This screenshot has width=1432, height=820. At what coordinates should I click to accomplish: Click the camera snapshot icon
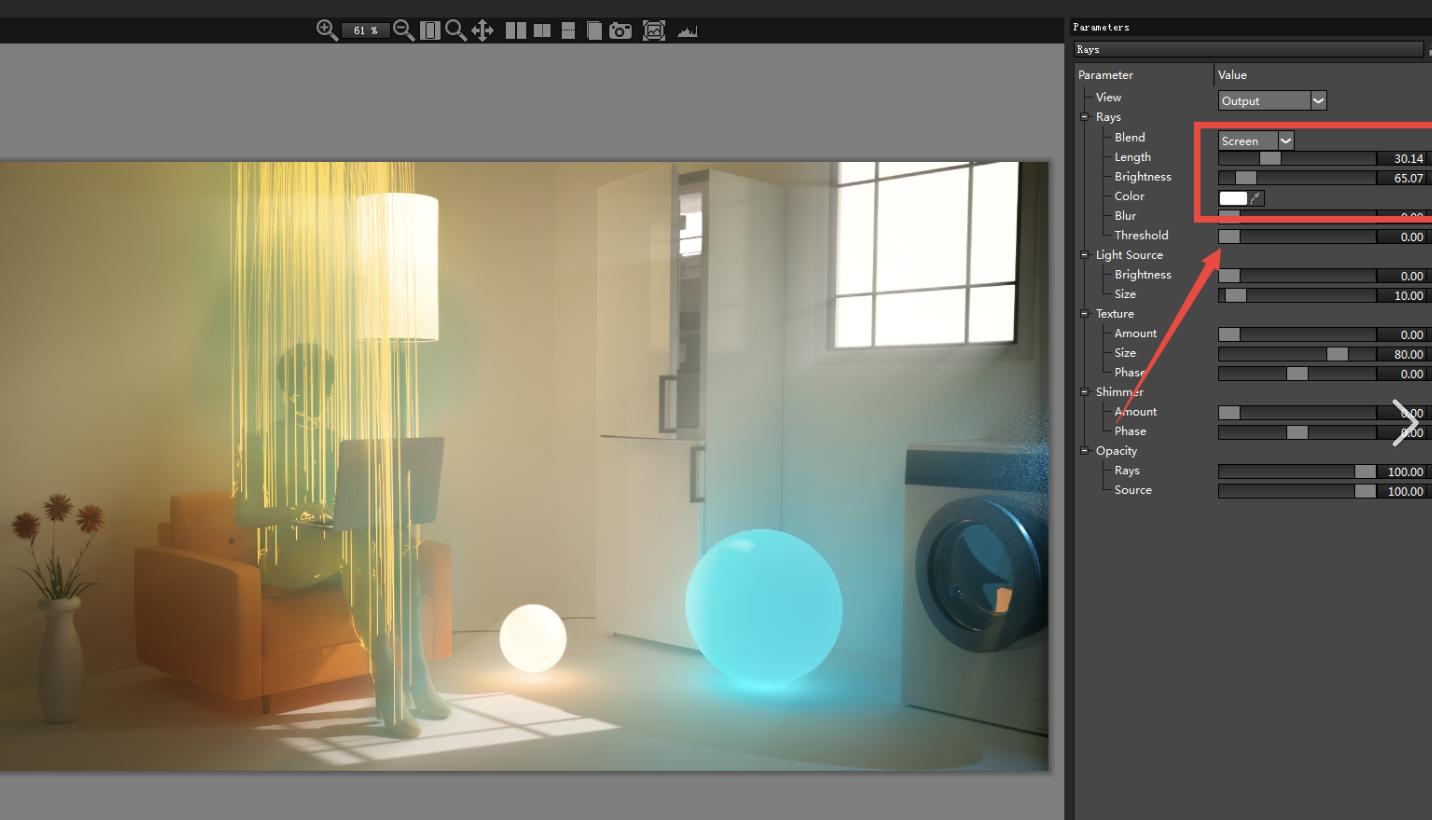click(x=621, y=30)
